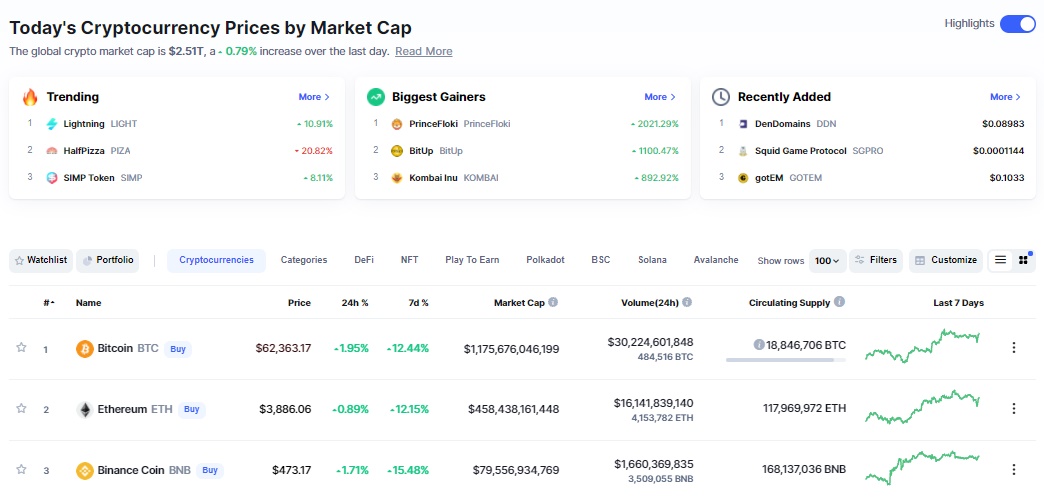Click Market Cap info icon
Image resolution: width=1044 pixels, height=500 pixels.
pos(553,302)
